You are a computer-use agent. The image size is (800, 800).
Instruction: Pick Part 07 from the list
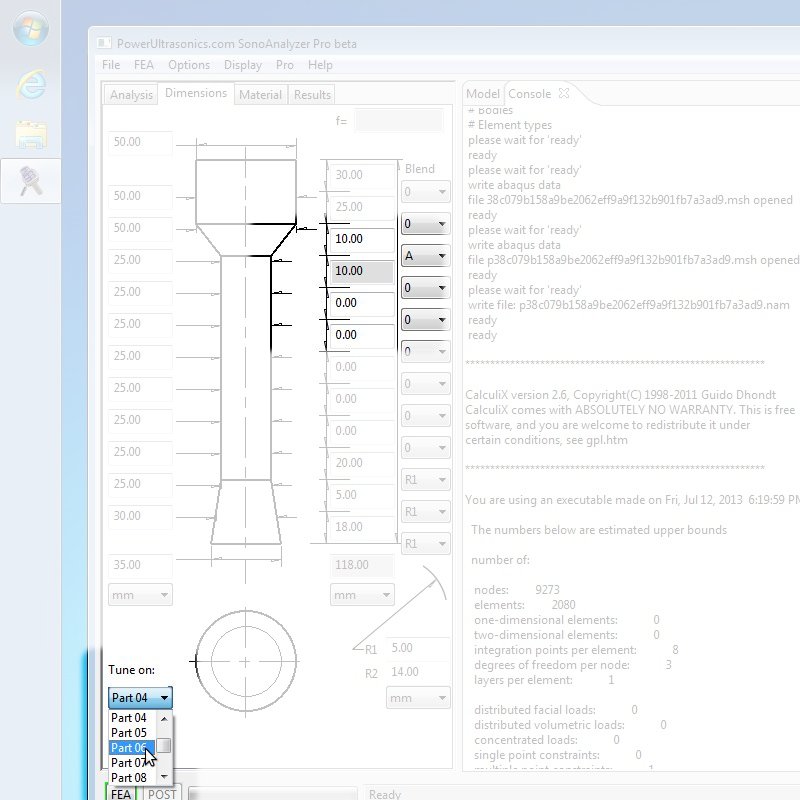point(132,763)
